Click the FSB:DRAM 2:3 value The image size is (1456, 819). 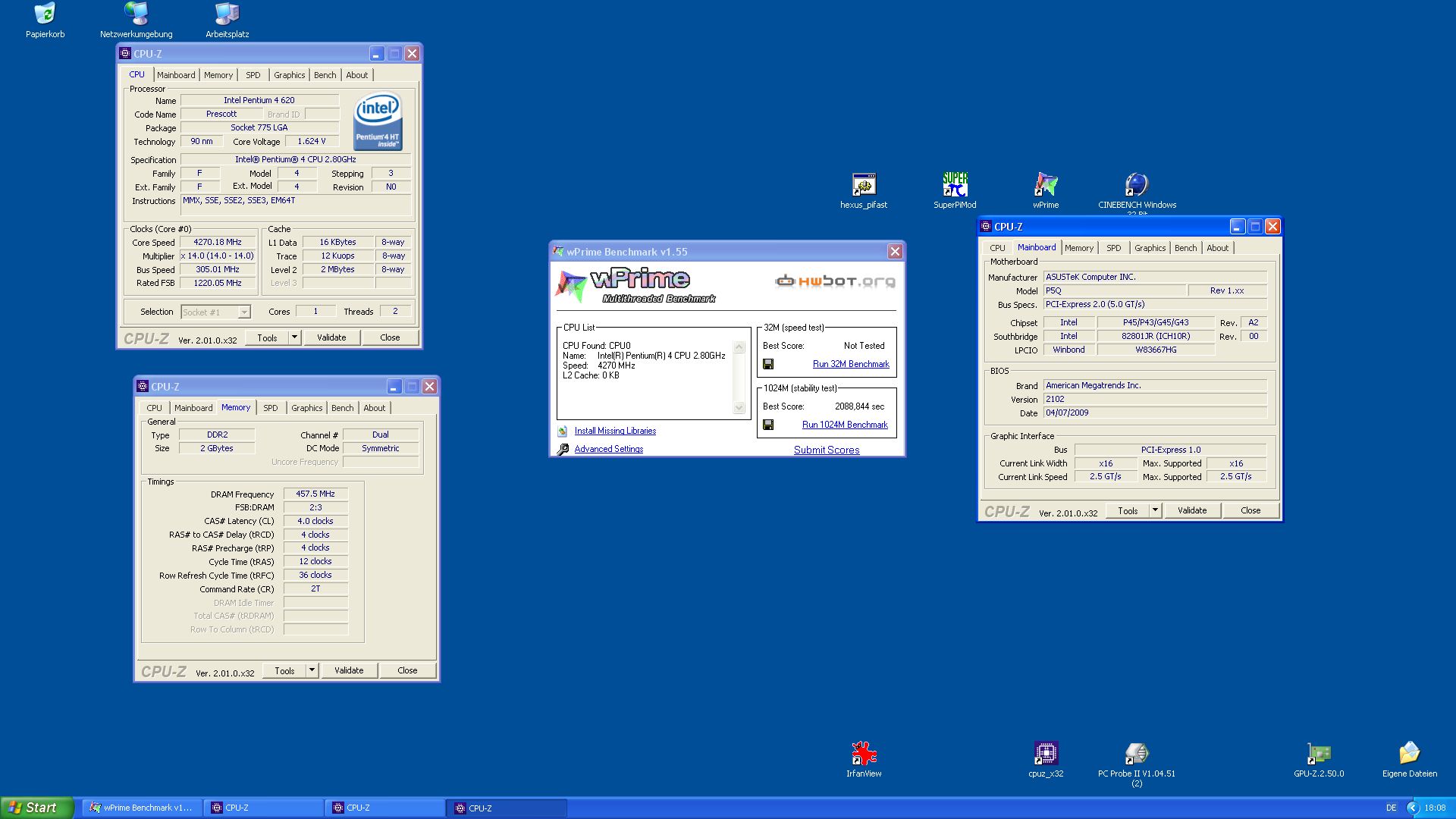[x=315, y=507]
